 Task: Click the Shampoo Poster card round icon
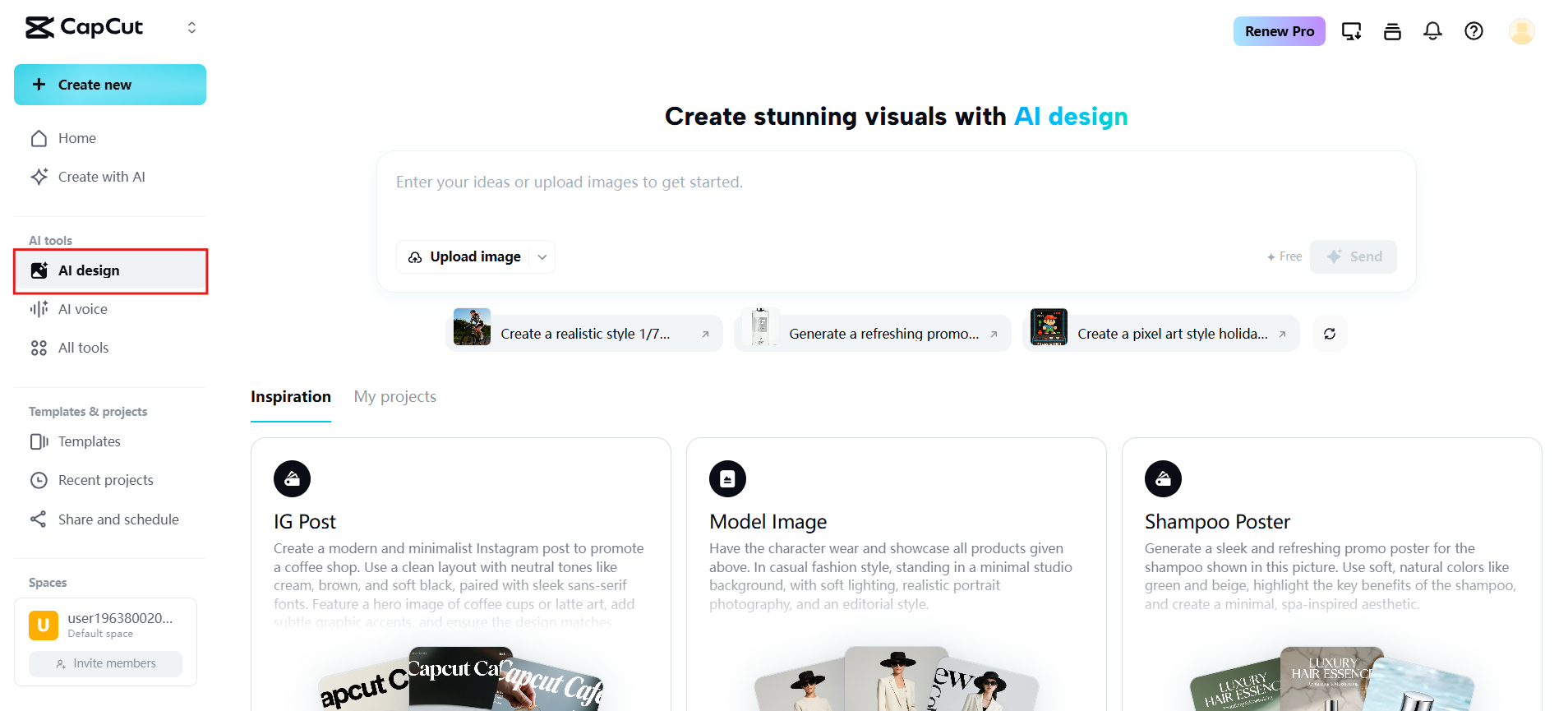pos(1163,478)
